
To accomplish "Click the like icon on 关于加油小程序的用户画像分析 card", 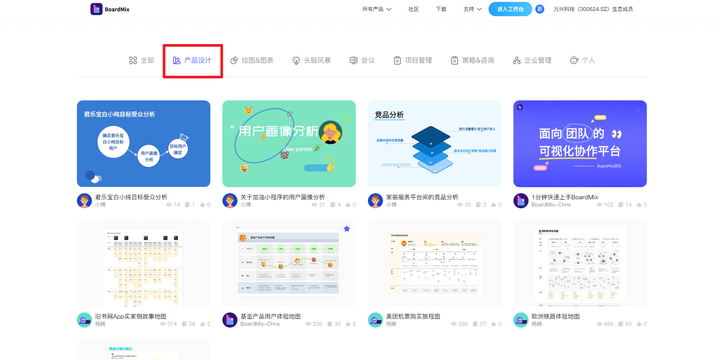I will [x=349, y=204].
